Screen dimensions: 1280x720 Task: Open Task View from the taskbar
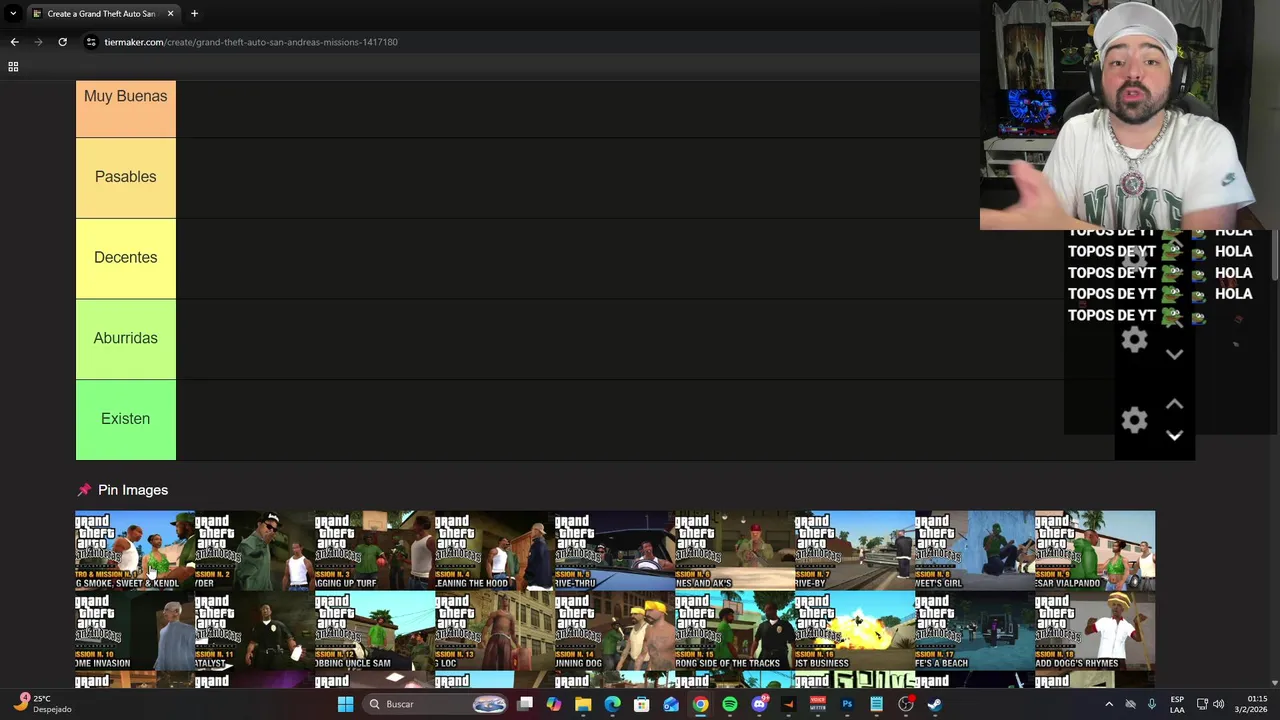click(x=525, y=704)
